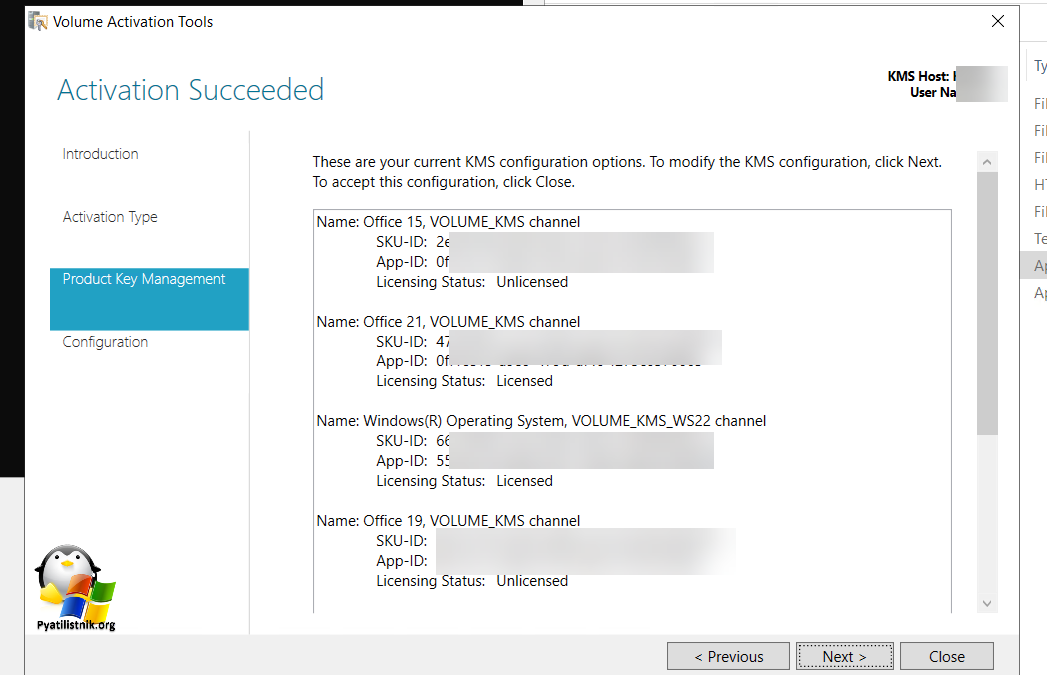1047x675 pixels.
Task: Select the Product Key Management step
Action: point(150,299)
